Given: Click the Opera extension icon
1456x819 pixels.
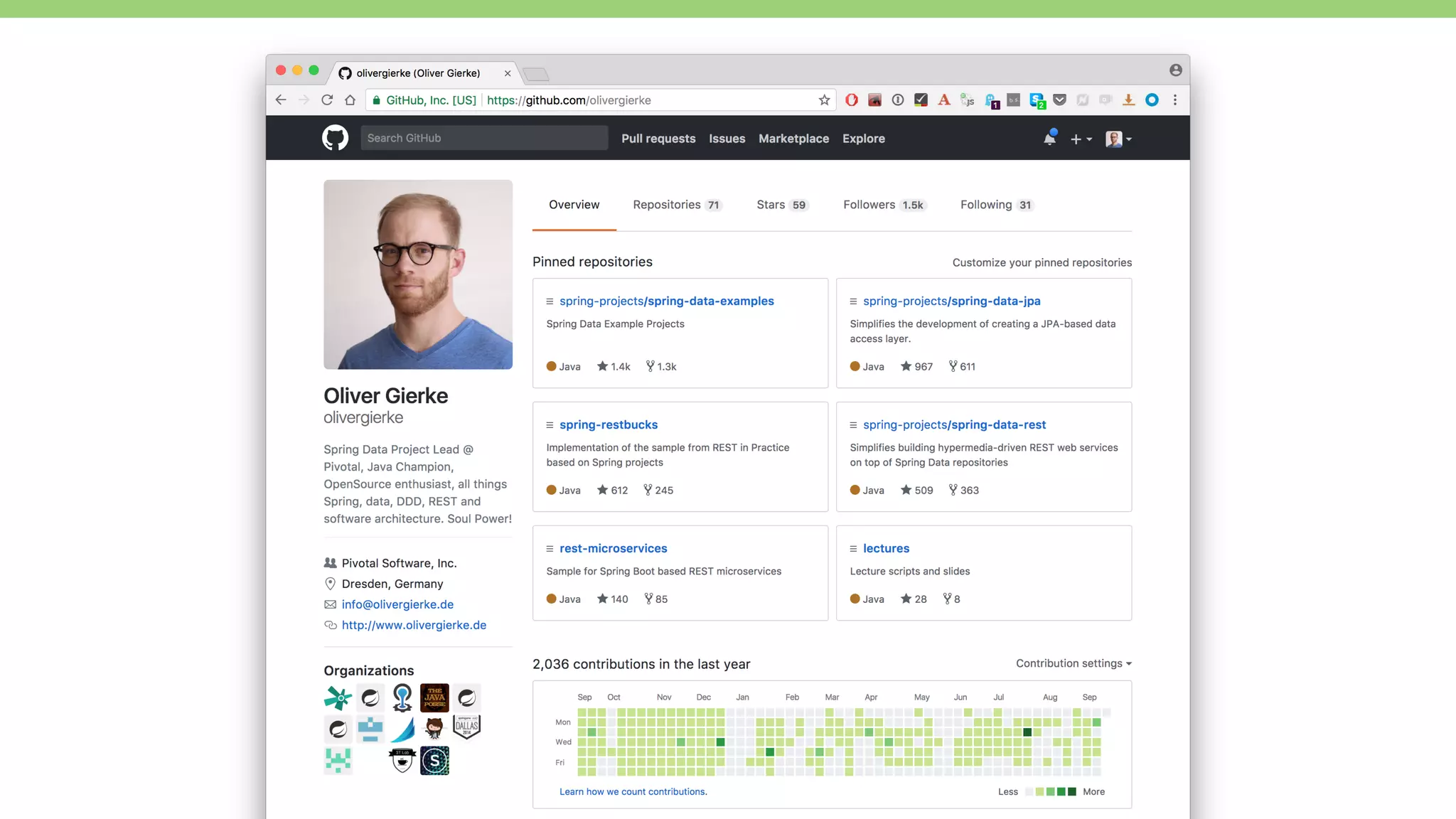Looking at the screenshot, I should [852, 100].
